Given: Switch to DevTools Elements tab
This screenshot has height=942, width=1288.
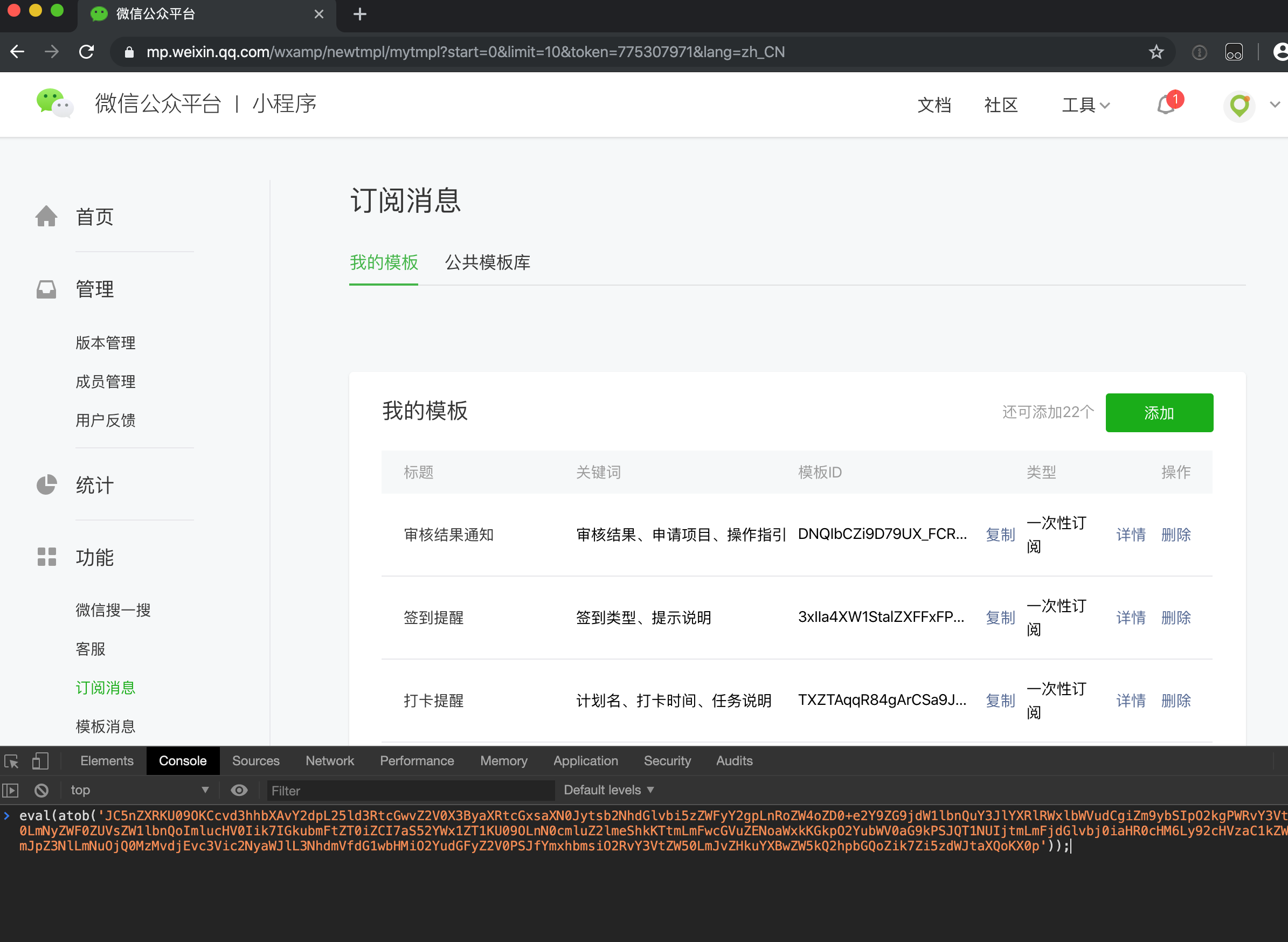Looking at the screenshot, I should (x=107, y=761).
